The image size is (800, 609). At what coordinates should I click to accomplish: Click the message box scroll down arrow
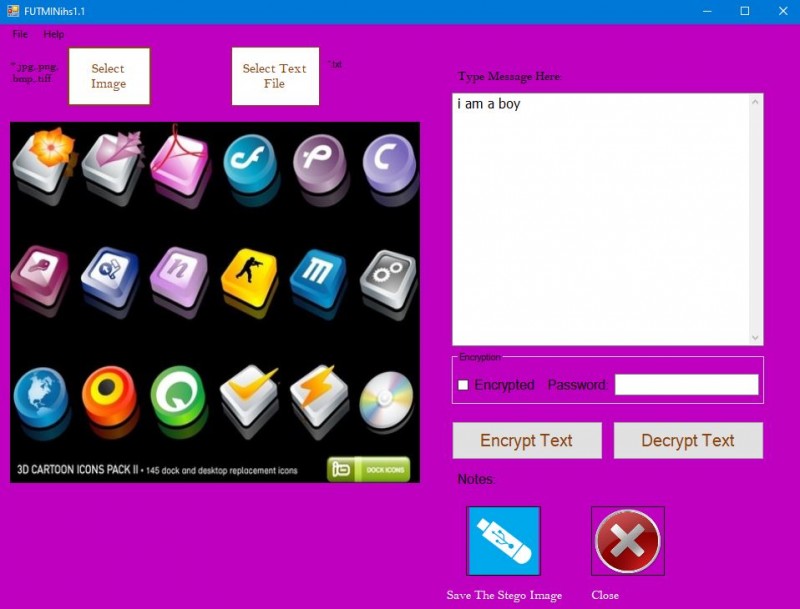[x=756, y=338]
